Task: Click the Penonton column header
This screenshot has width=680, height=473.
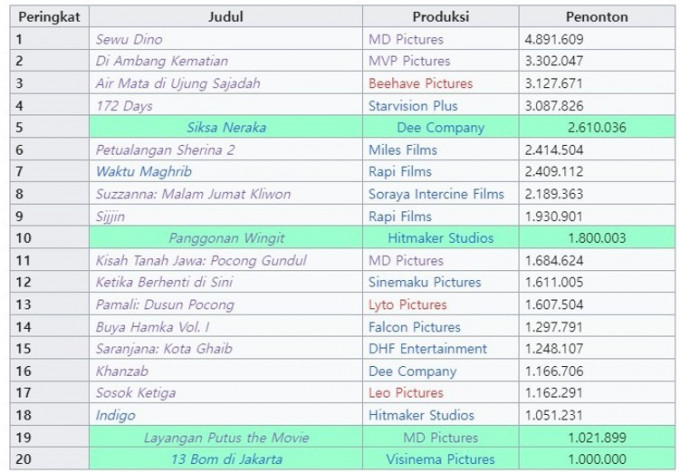Action: (x=595, y=17)
